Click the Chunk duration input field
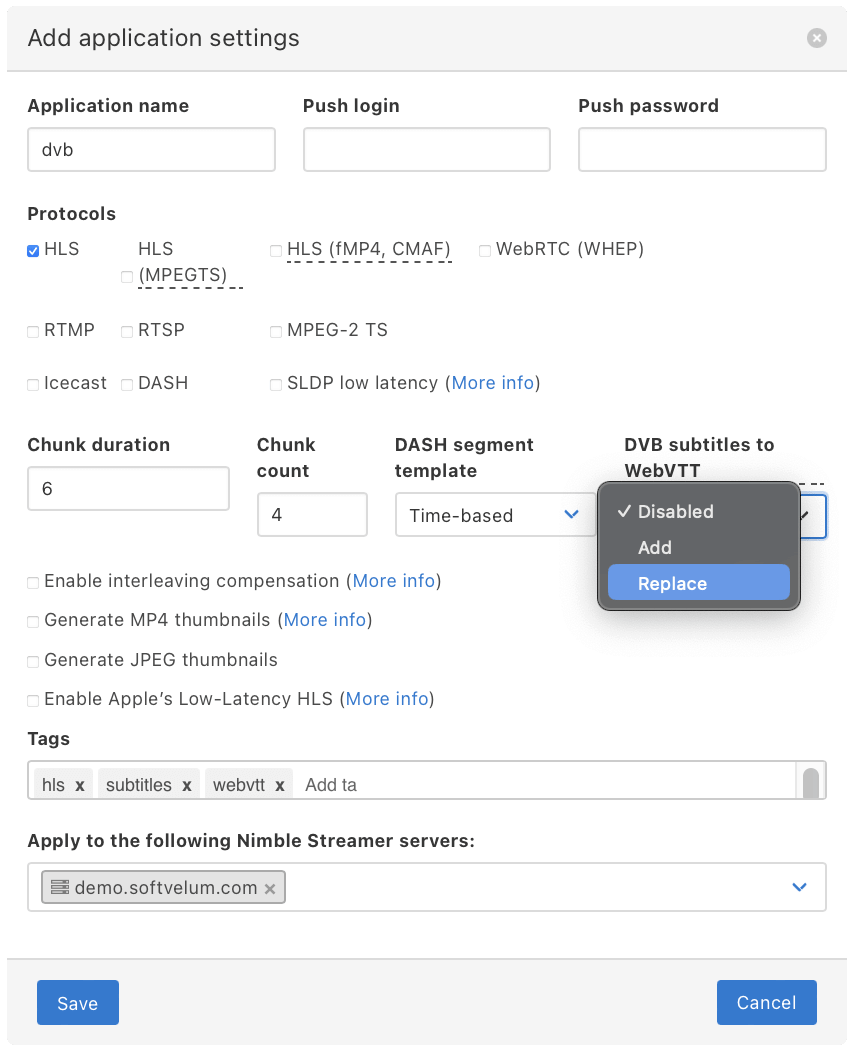The image size is (858, 1052). 128,488
